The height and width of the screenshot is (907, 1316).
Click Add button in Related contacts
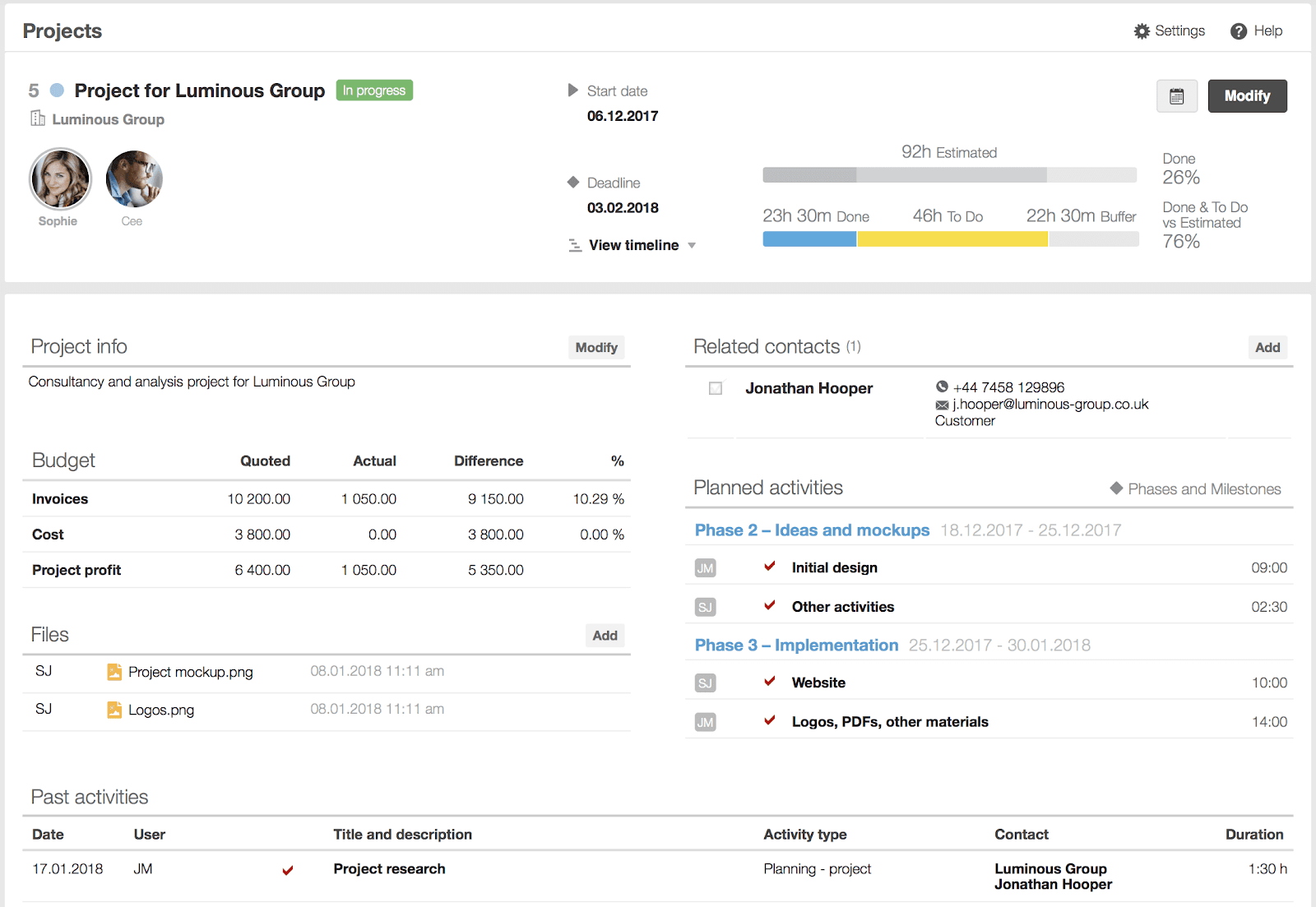click(x=1267, y=348)
